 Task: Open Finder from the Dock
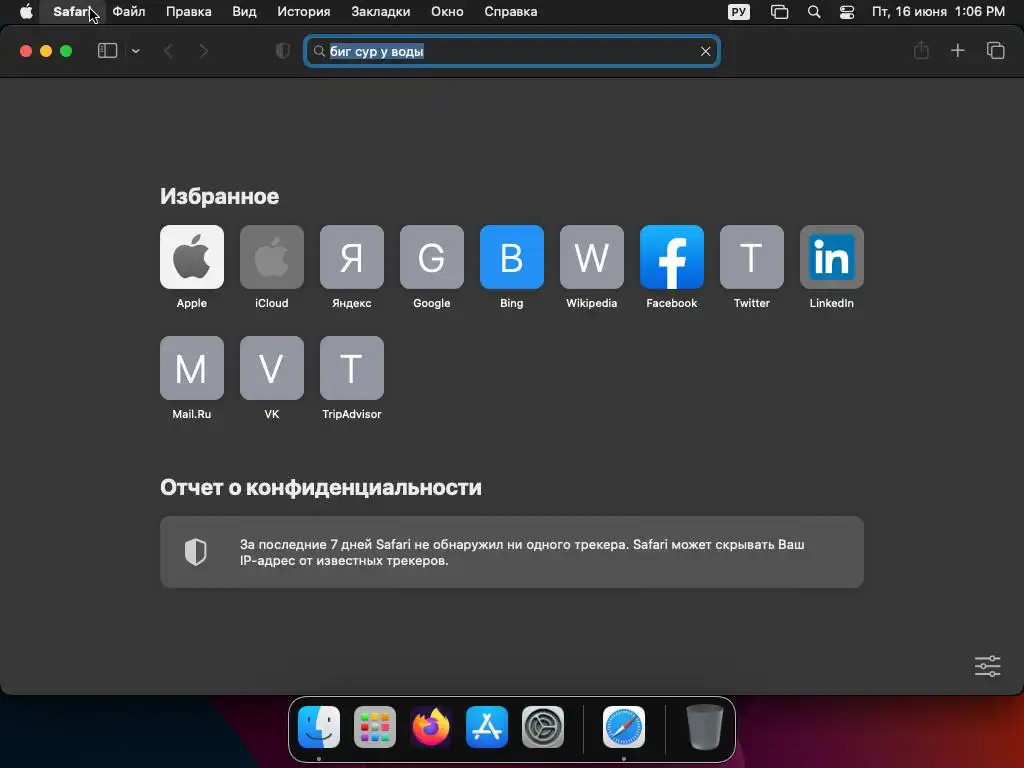click(x=319, y=727)
